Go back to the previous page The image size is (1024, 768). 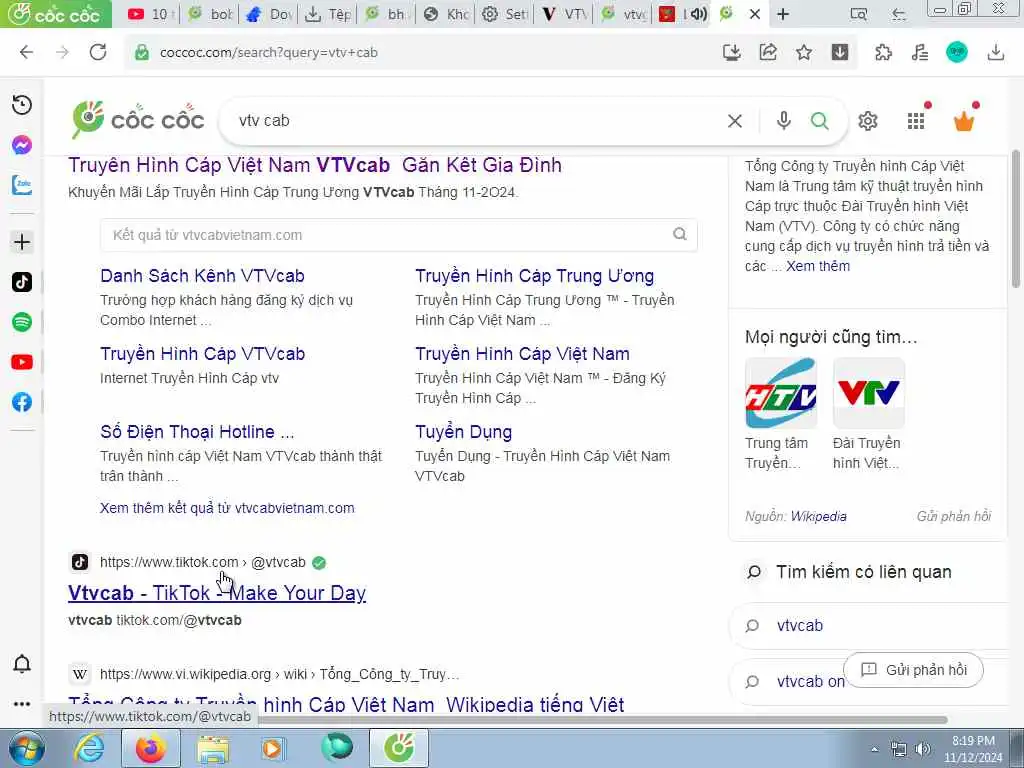[x=26, y=52]
